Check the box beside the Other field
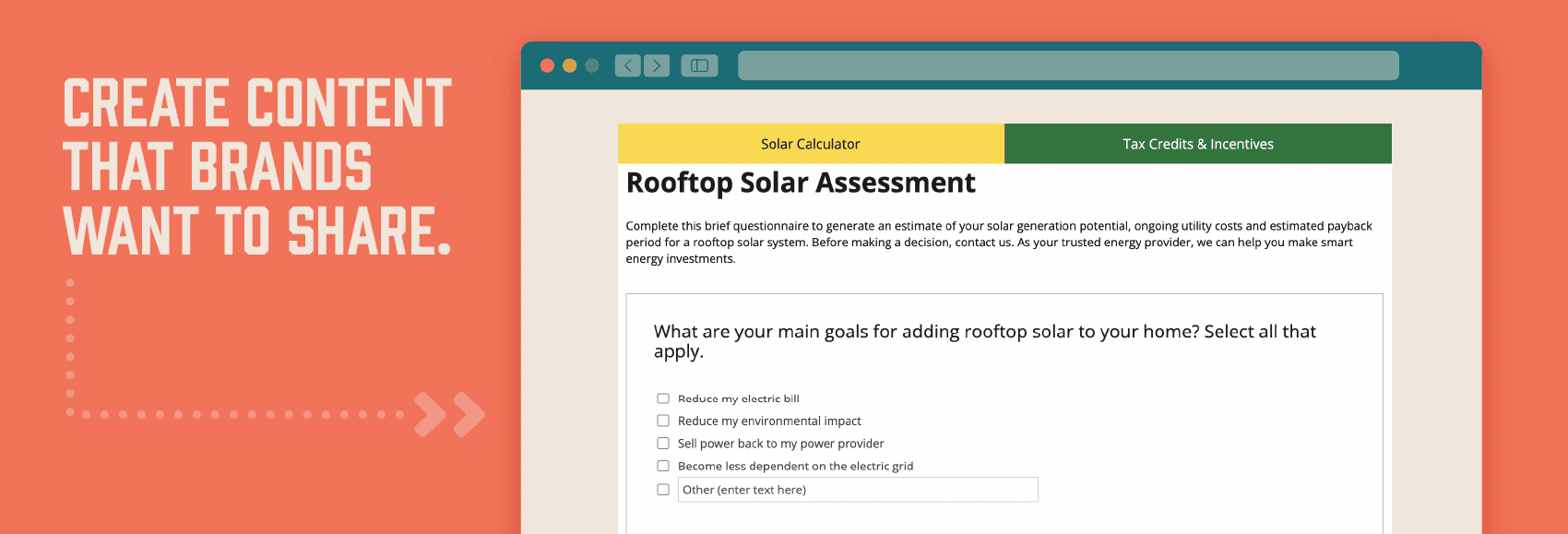1568x534 pixels. pos(663,490)
